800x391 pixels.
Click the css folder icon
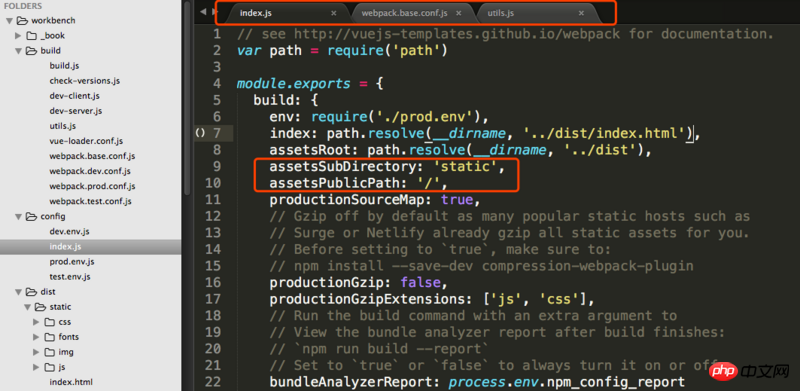click(x=49, y=322)
